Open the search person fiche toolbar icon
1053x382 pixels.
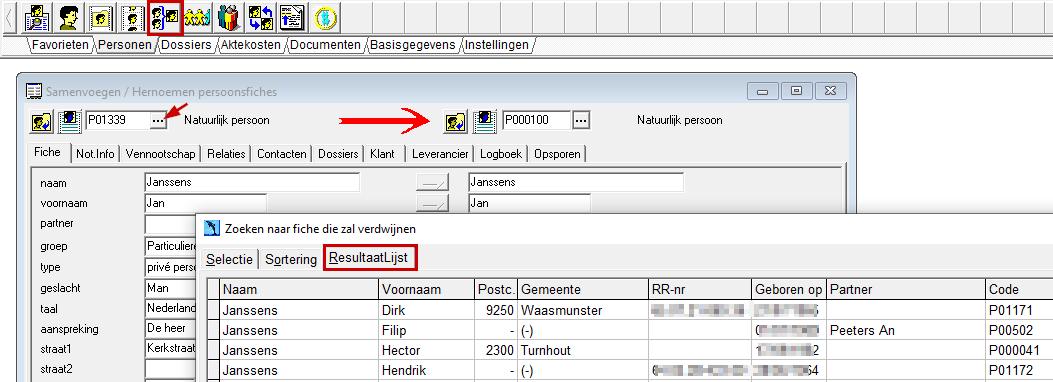[x=36, y=18]
